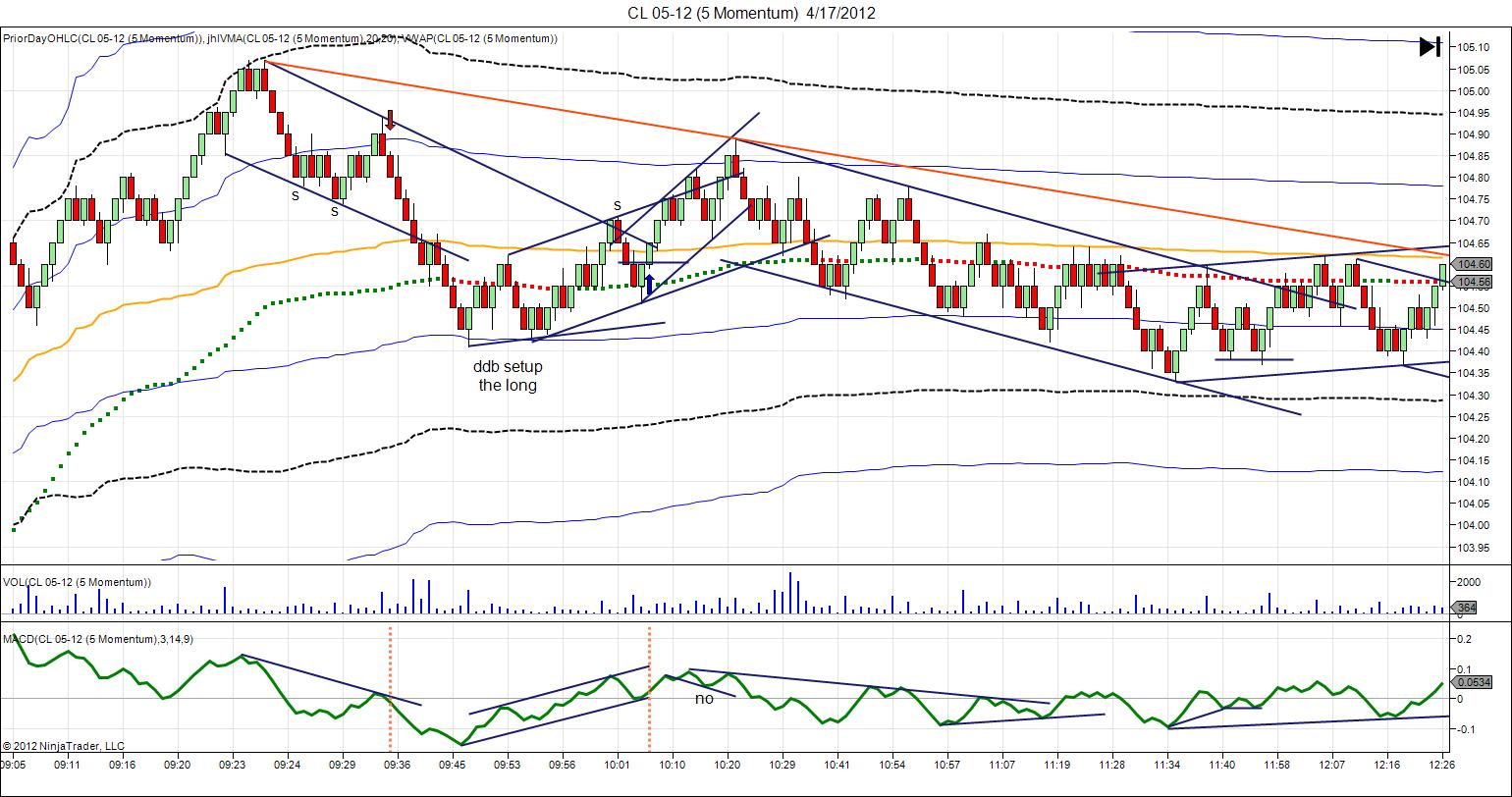The height and width of the screenshot is (797, 1512).
Task: Click the 10:01 time axis label
Action: (x=618, y=763)
